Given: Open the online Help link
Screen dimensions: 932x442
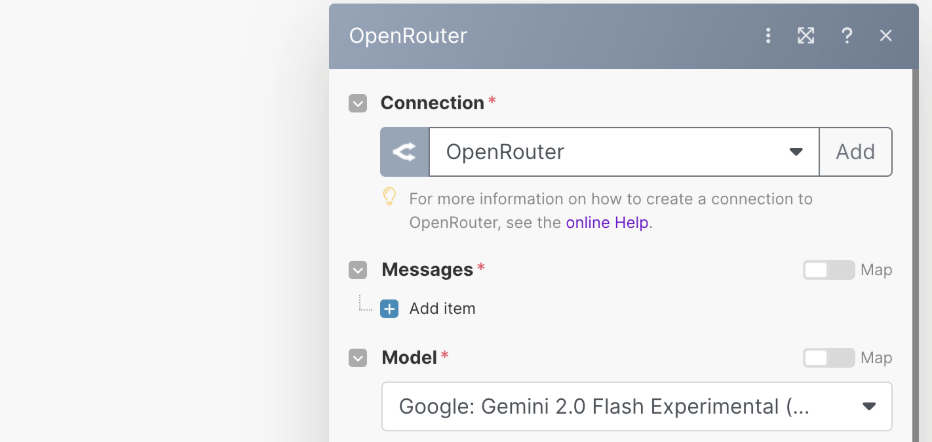Looking at the screenshot, I should pos(607,223).
